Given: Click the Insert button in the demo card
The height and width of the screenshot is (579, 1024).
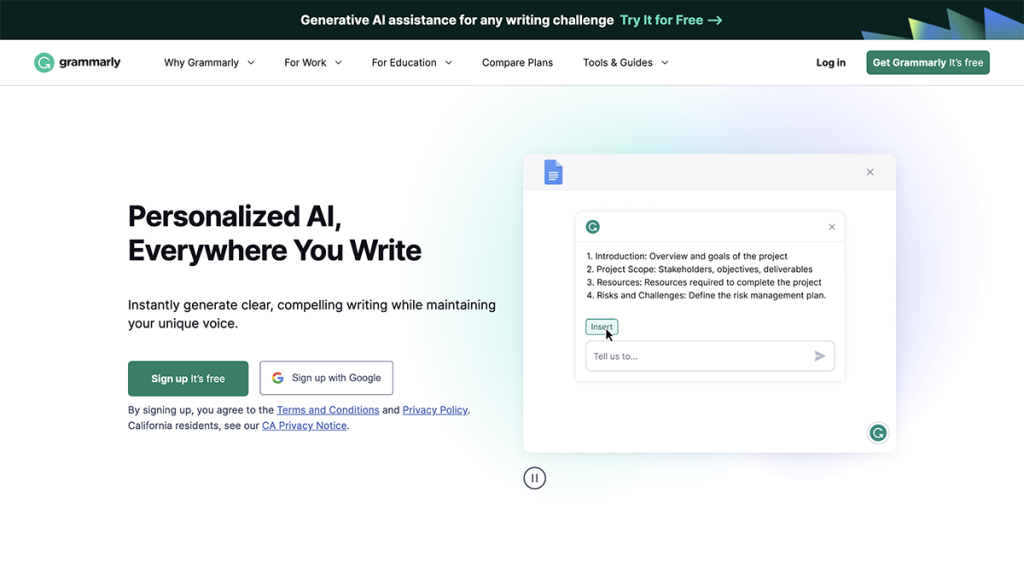Looking at the screenshot, I should pyautogui.click(x=601, y=326).
